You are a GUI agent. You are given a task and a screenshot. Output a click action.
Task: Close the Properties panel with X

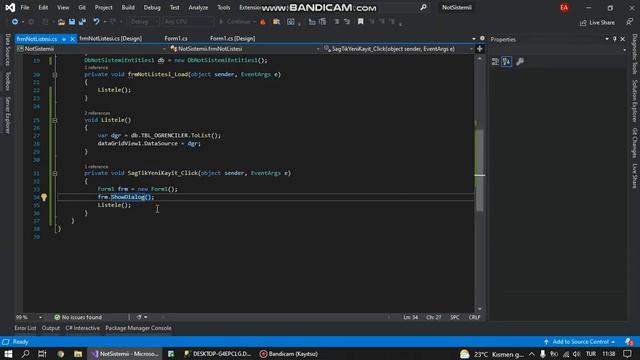pos(622,39)
